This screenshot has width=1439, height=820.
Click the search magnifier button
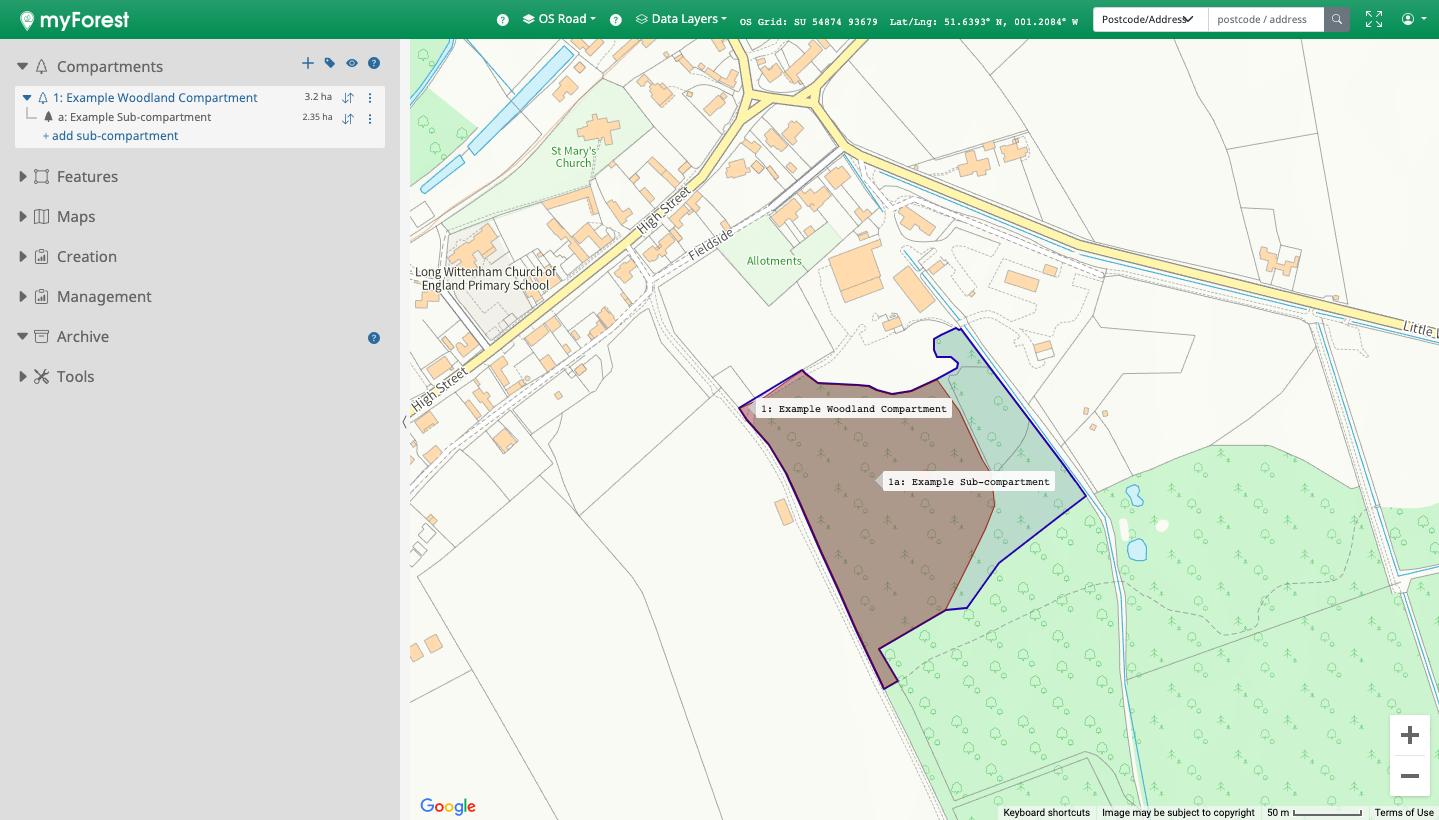1337,19
